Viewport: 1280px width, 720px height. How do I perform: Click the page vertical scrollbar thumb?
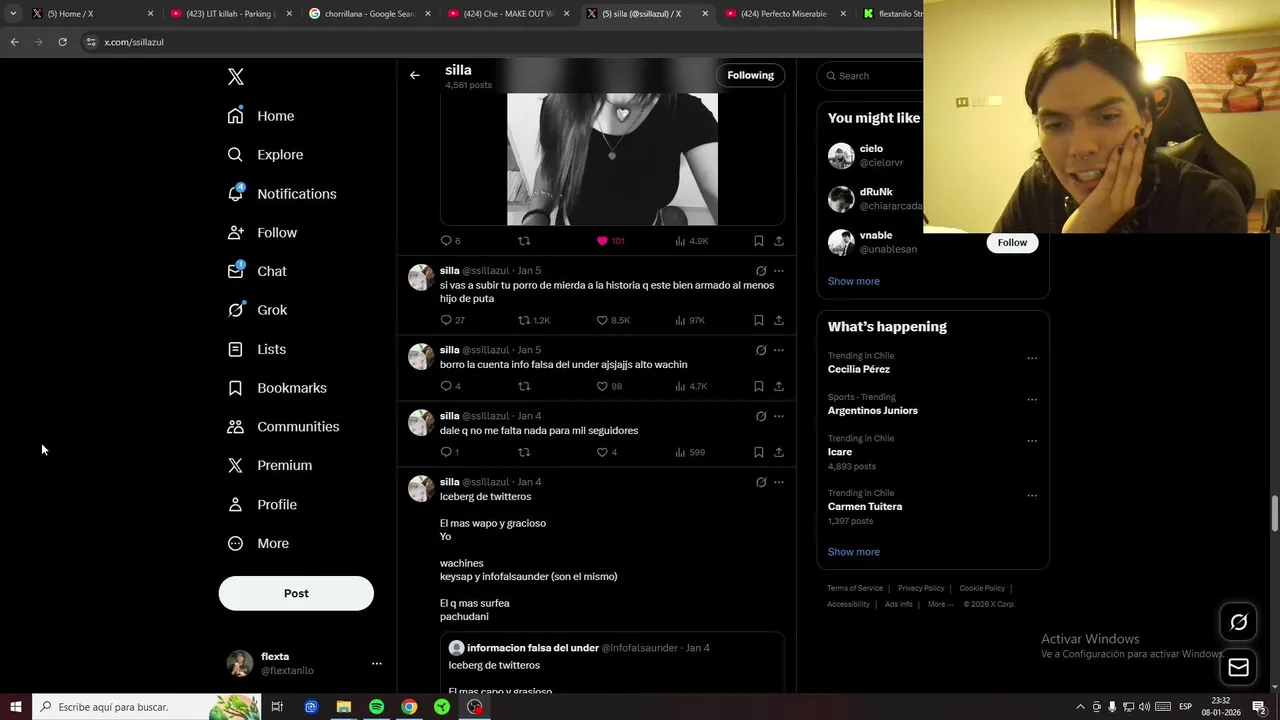(x=1275, y=514)
